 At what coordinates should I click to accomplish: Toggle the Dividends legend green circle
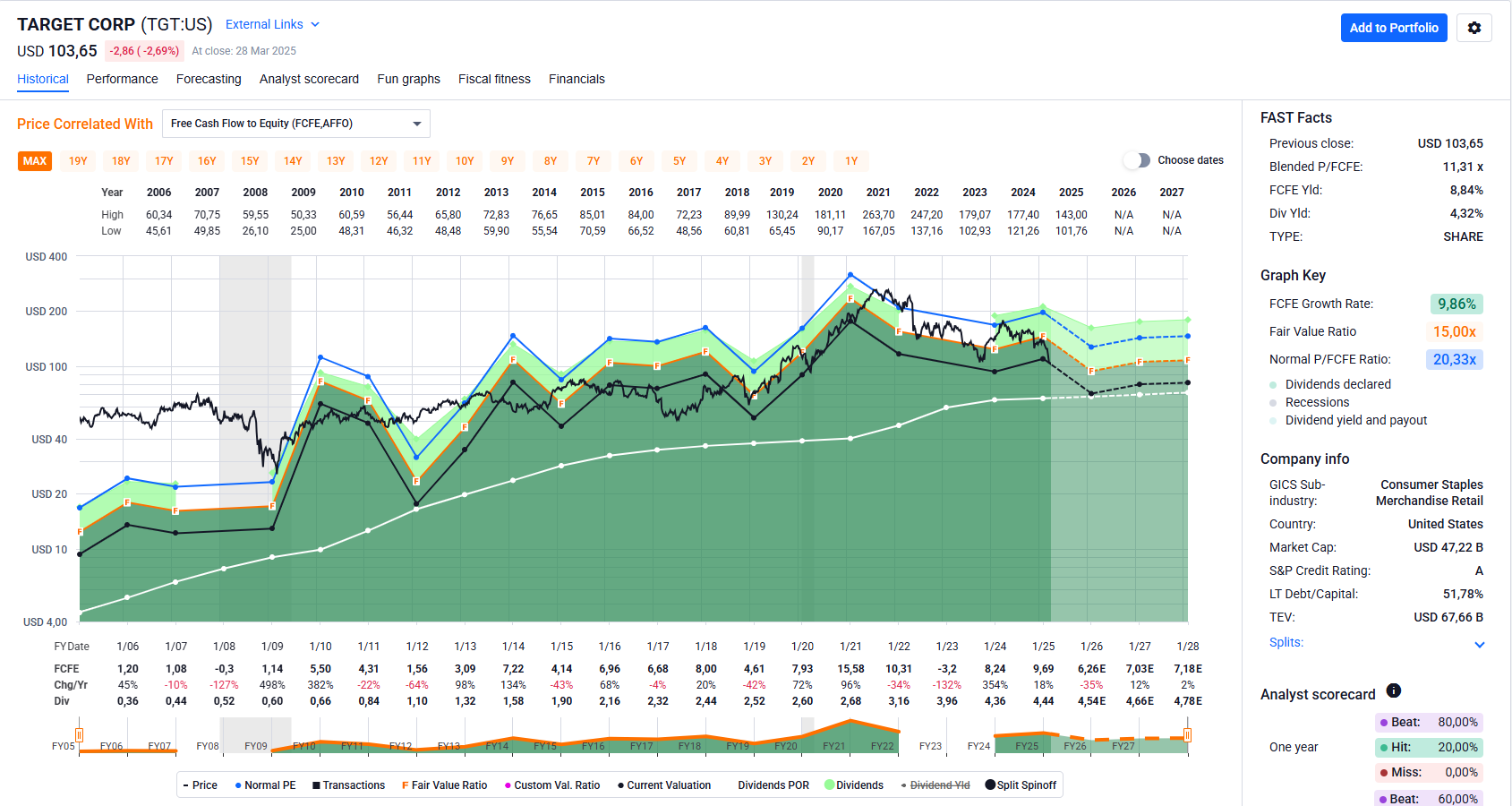(829, 785)
